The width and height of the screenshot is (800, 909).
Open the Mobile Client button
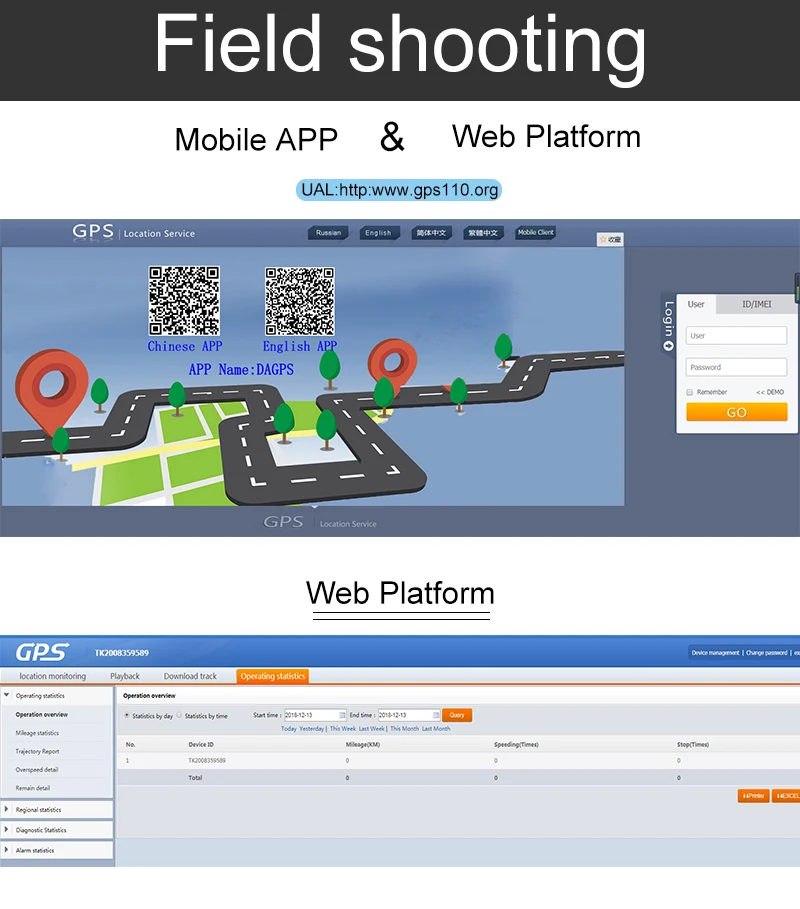pyautogui.click(x=536, y=232)
